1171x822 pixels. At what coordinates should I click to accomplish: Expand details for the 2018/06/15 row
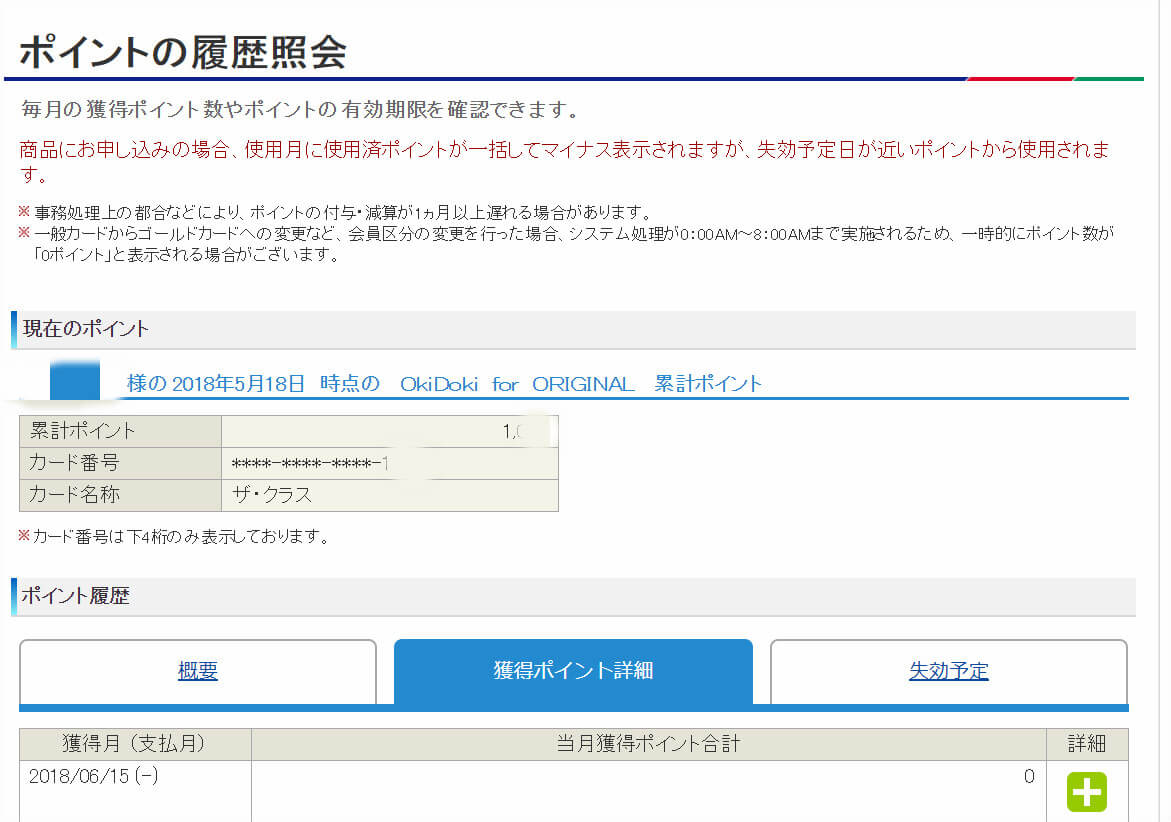pos(1086,791)
